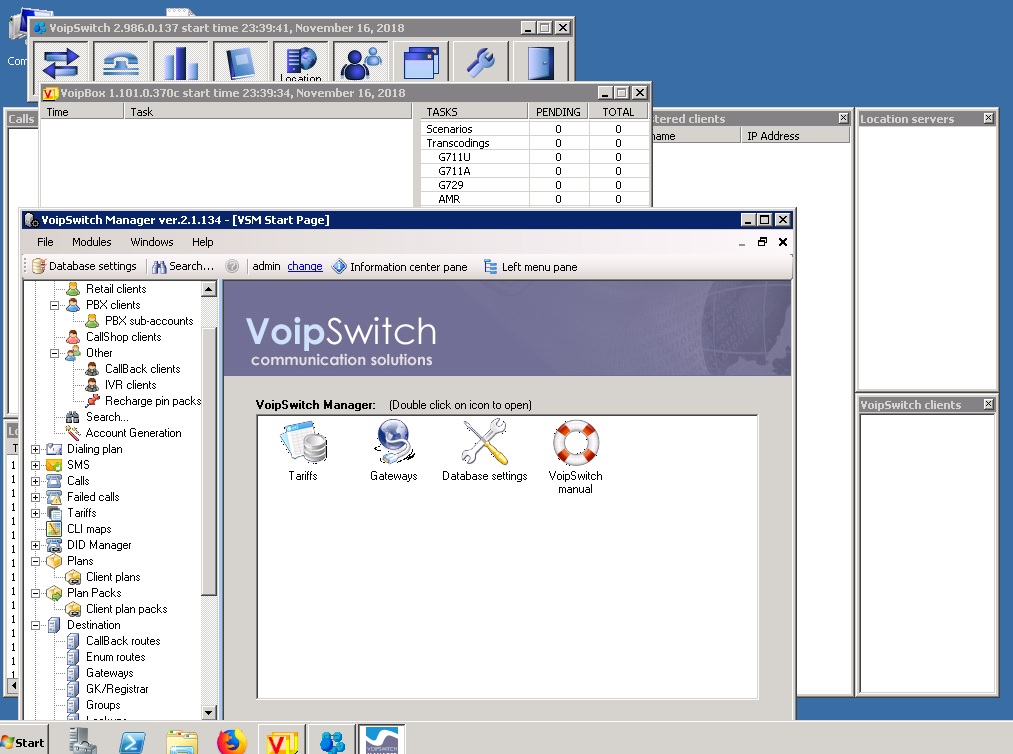The width and height of the screenshot is (1013, 754).
Task: Select IVR clients in tree
Action: coord(131,385)
